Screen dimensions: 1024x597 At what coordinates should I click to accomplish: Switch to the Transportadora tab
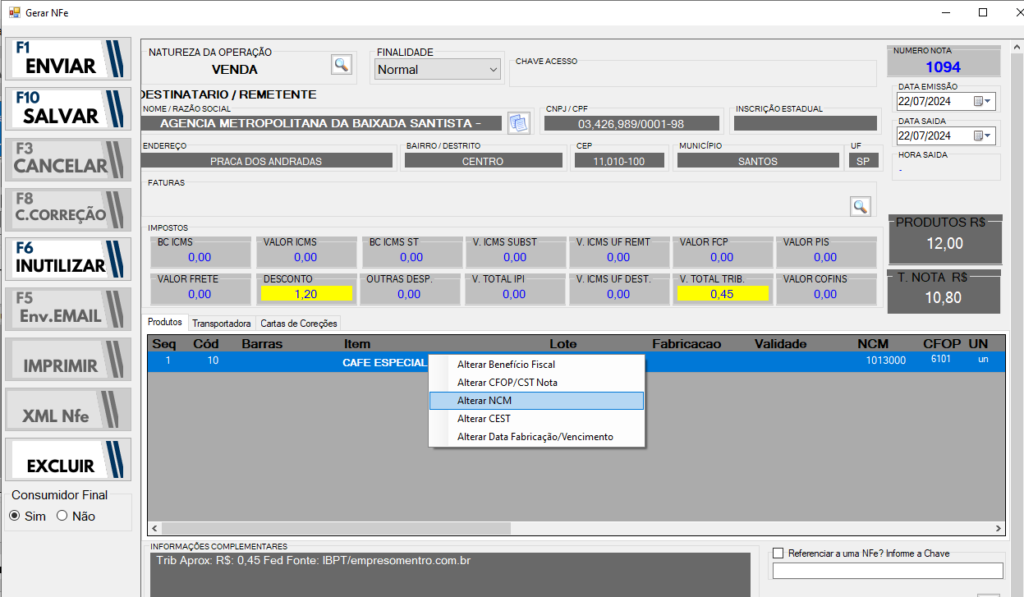(x=221, y=323)
